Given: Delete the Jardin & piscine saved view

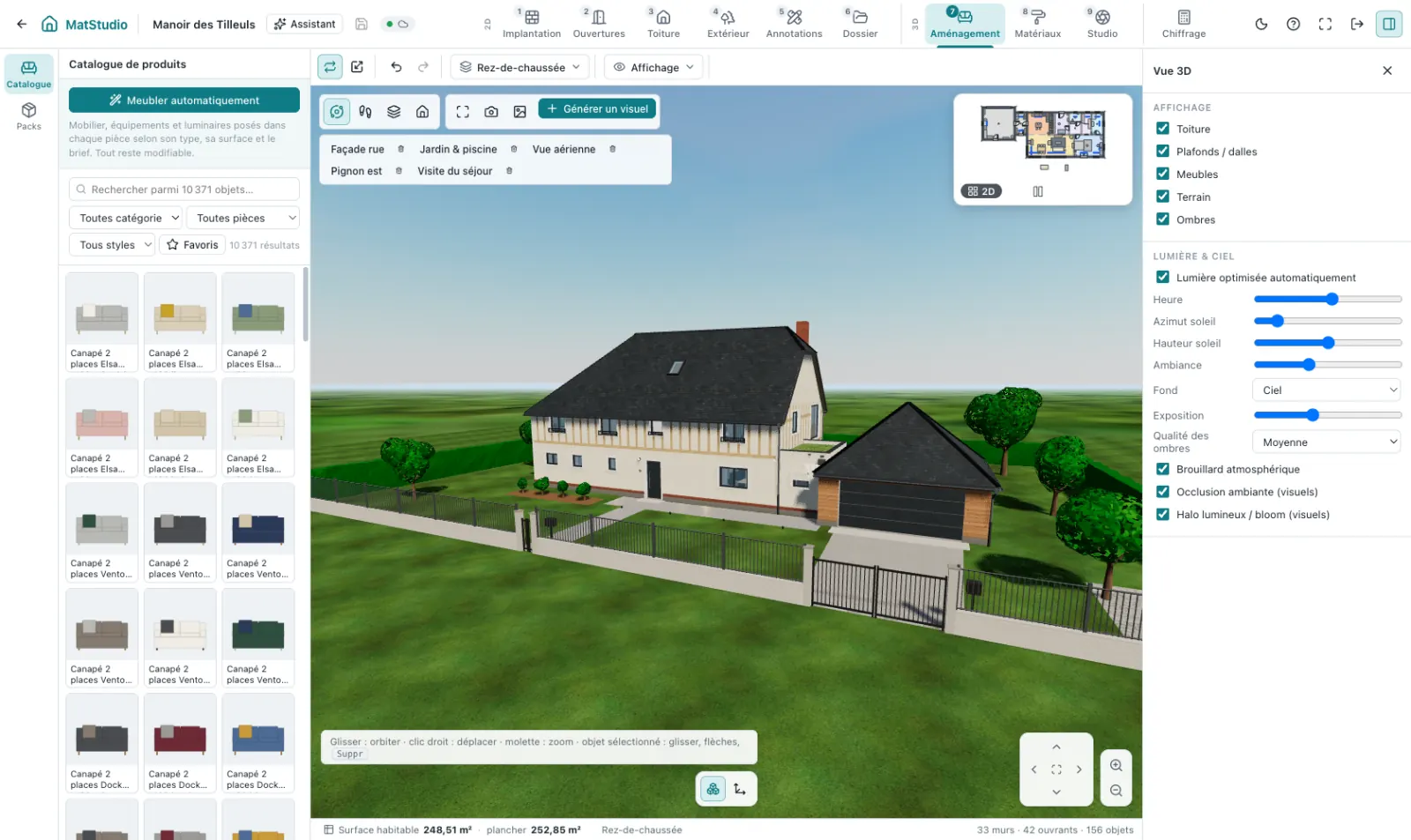Looking at the screenshot, I should (514, 149).
